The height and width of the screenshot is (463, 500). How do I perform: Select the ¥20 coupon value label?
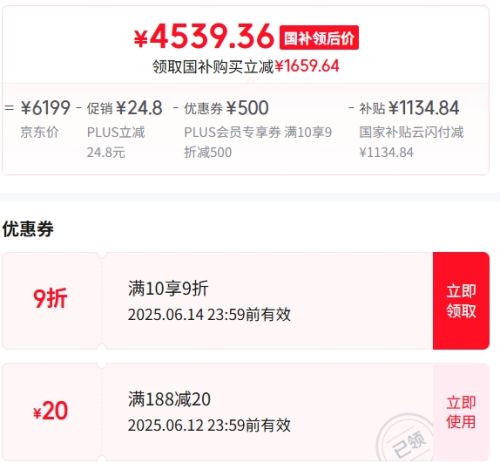(50, 411)
